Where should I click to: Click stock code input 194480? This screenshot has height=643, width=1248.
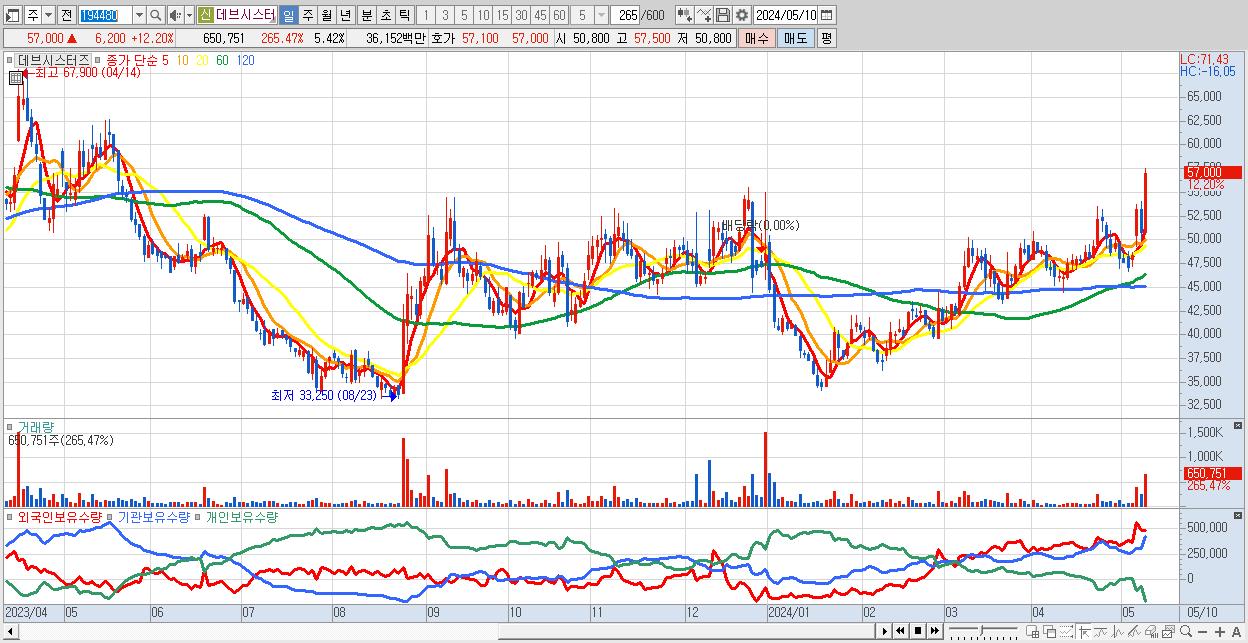click(x=104, y=15)
